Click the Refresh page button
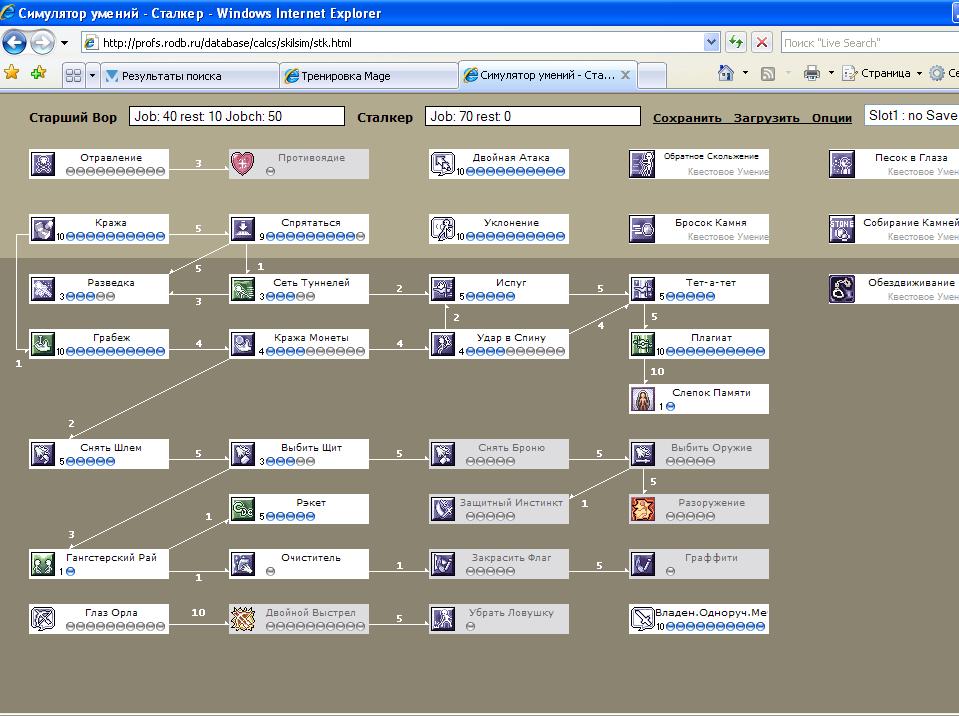The image size is (959, 716). coord(736,42)
